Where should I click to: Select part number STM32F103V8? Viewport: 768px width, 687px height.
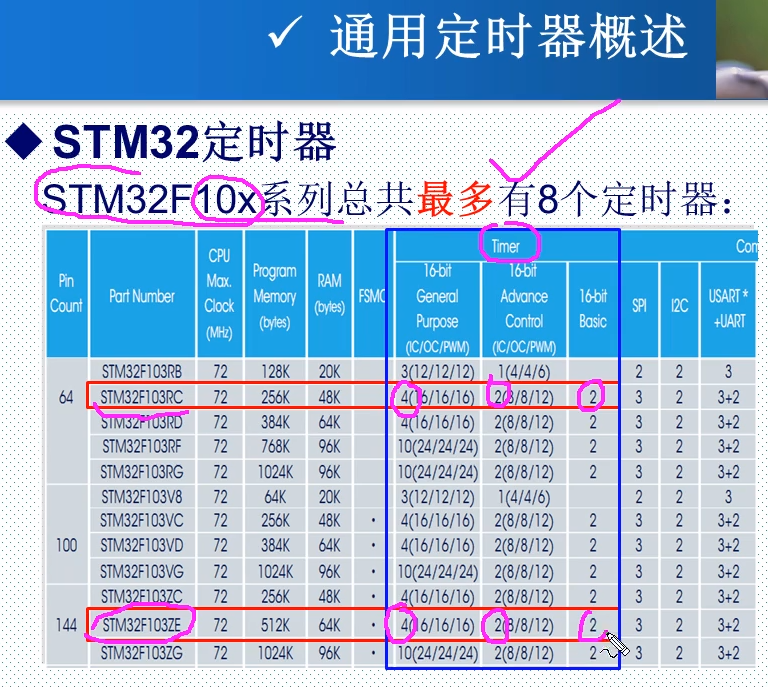tap(142, 497)
